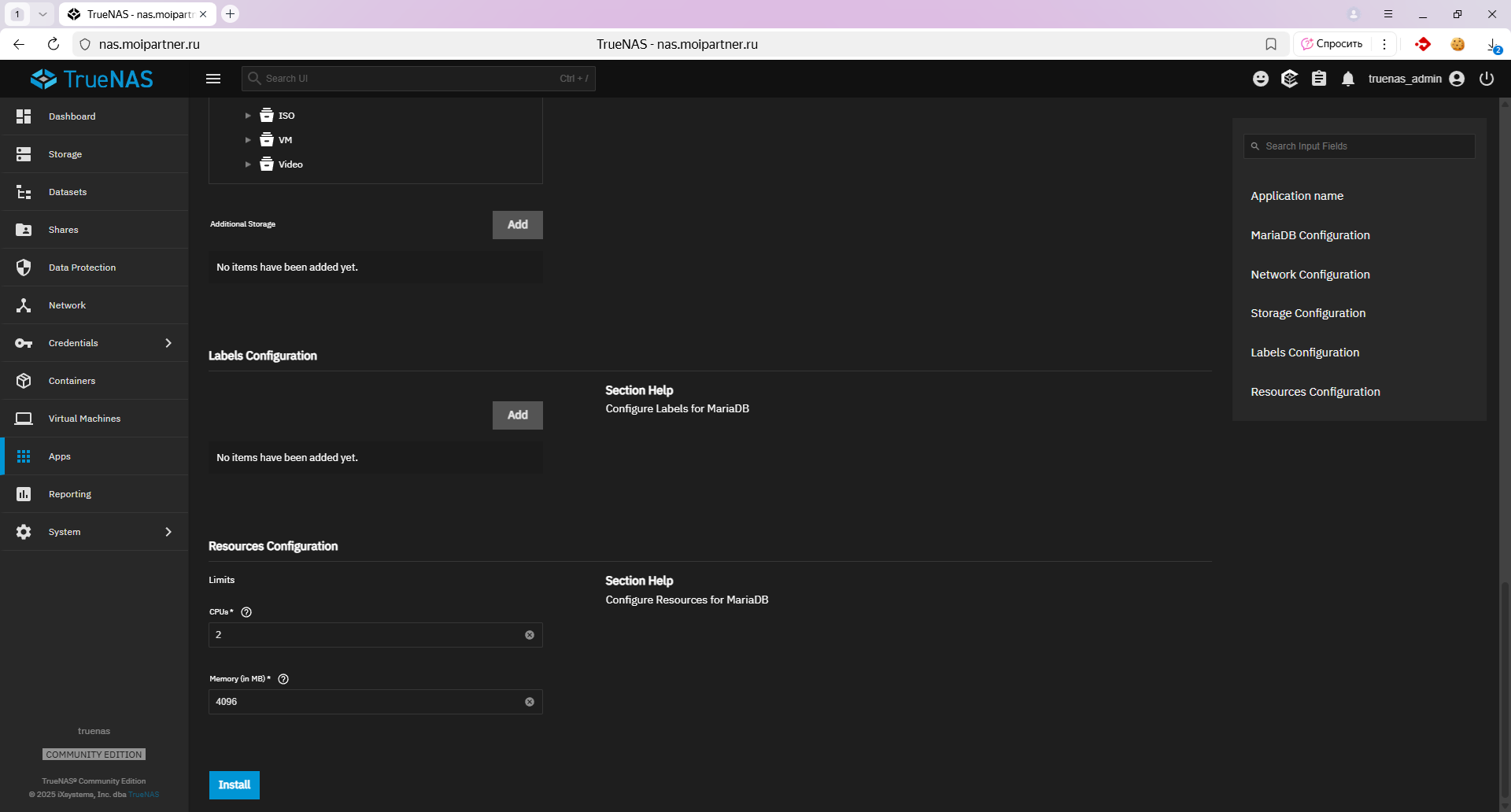Screen dimensions: 1511x812
Task: Click the CPUs help question icon
Action: pyautogui.click(x=246, y=612)
